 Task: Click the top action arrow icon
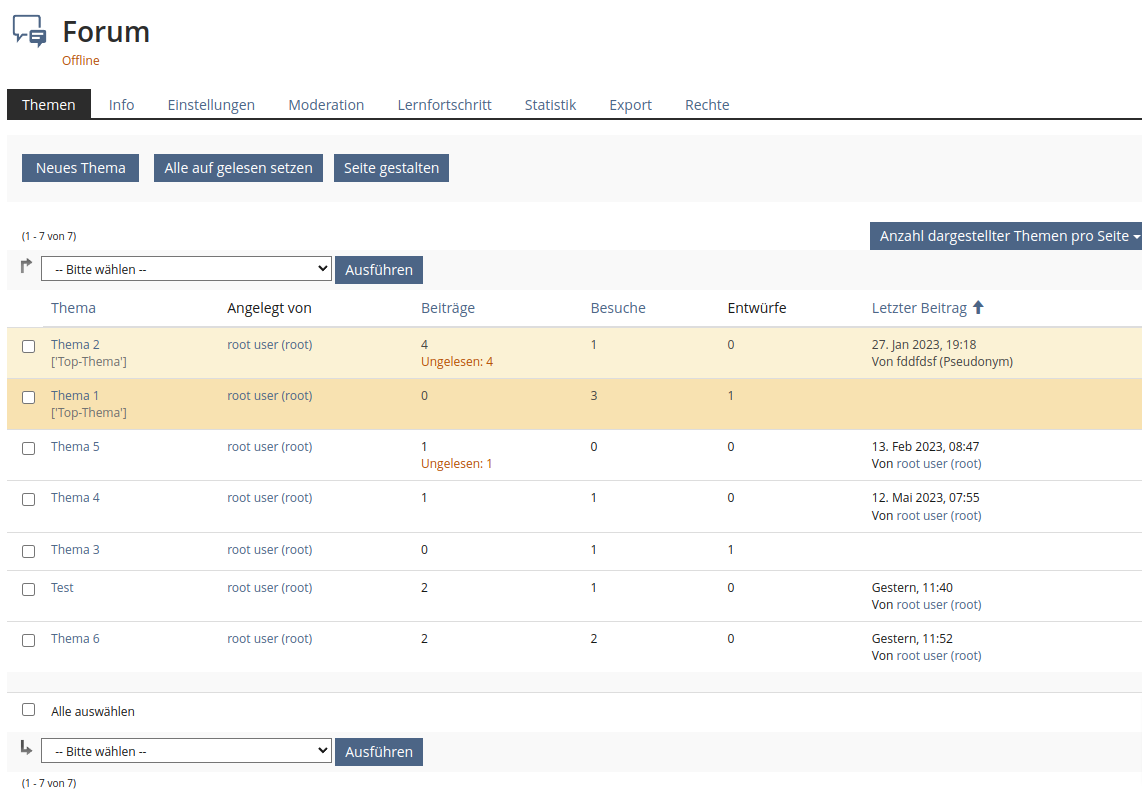pyautogui.click(x=26, y=266)
